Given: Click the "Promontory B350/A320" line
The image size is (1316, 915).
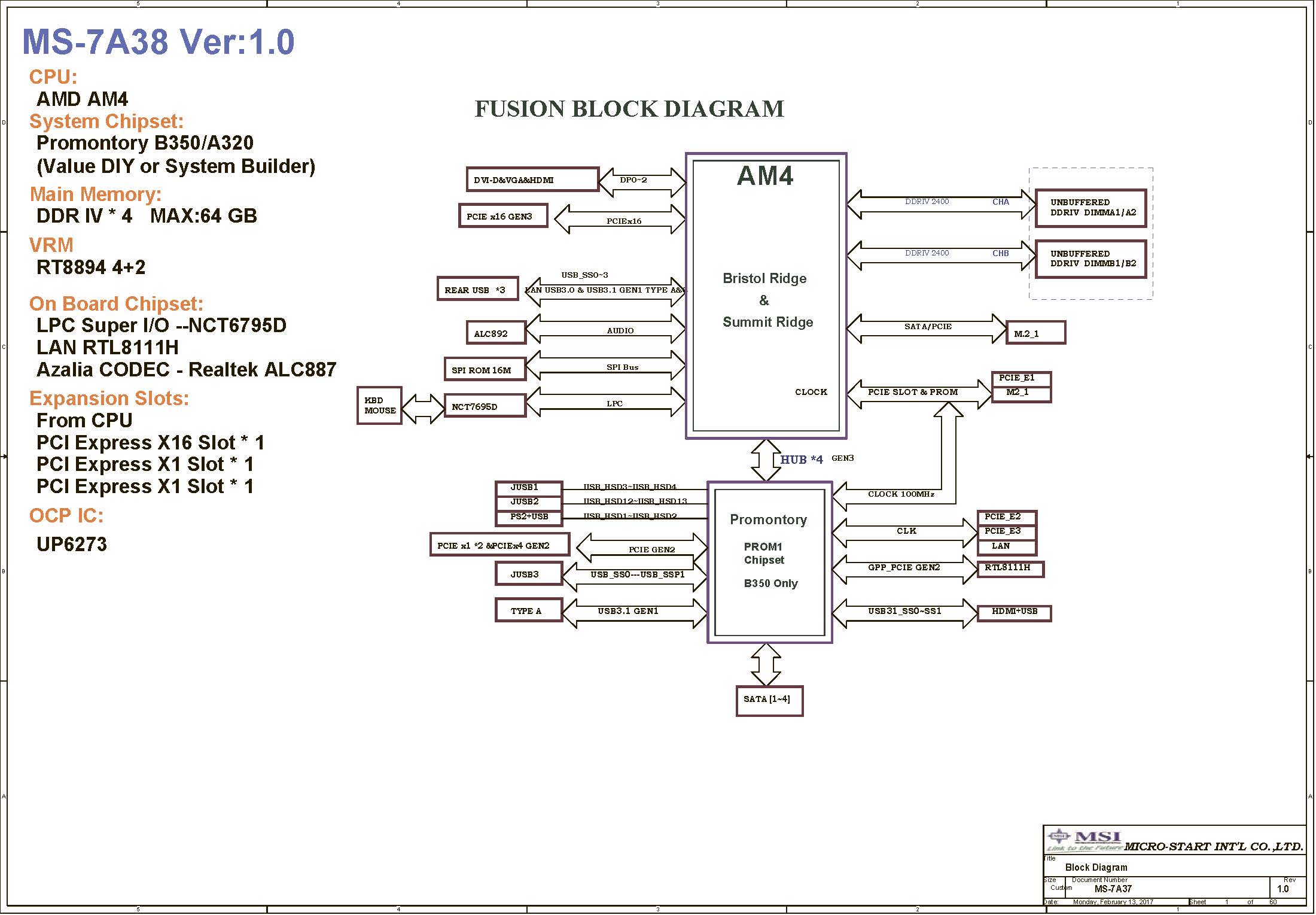Looking at the screenshot, I should (145, 143).
